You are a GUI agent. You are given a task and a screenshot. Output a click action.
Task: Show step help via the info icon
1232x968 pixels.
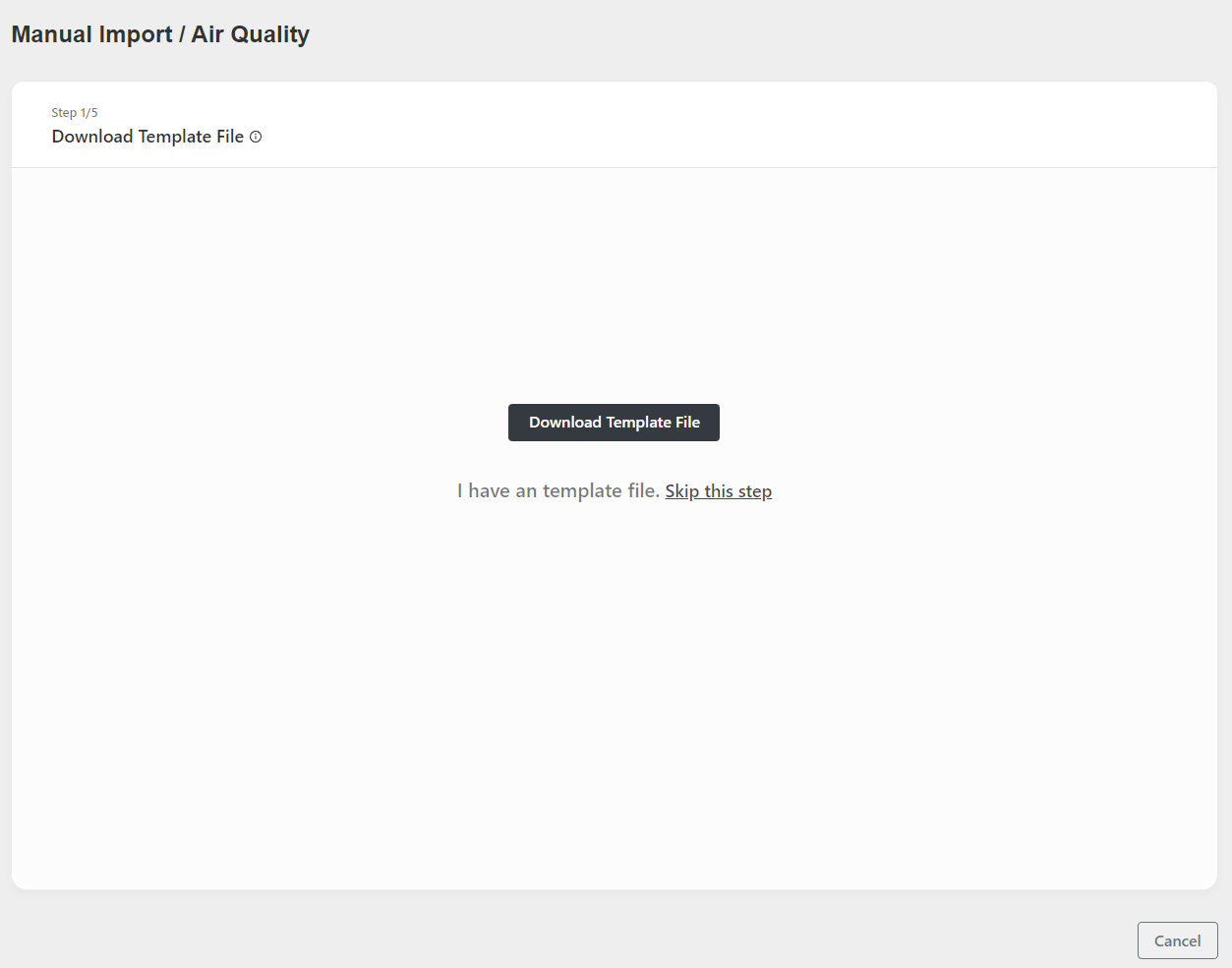pyautogui.click(x=256, y=137)
